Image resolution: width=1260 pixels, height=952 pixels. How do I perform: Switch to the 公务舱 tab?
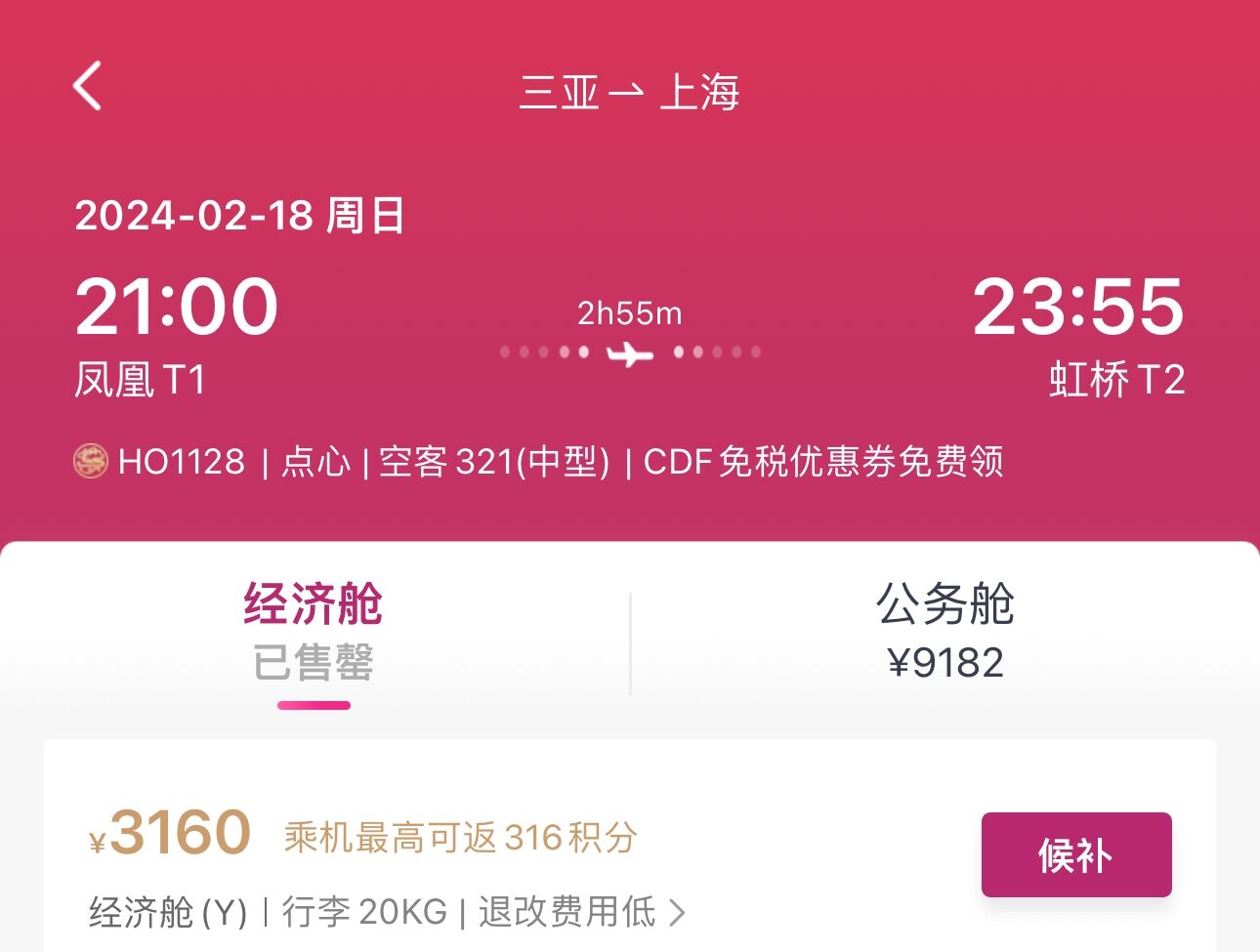(x=945, y=632)
